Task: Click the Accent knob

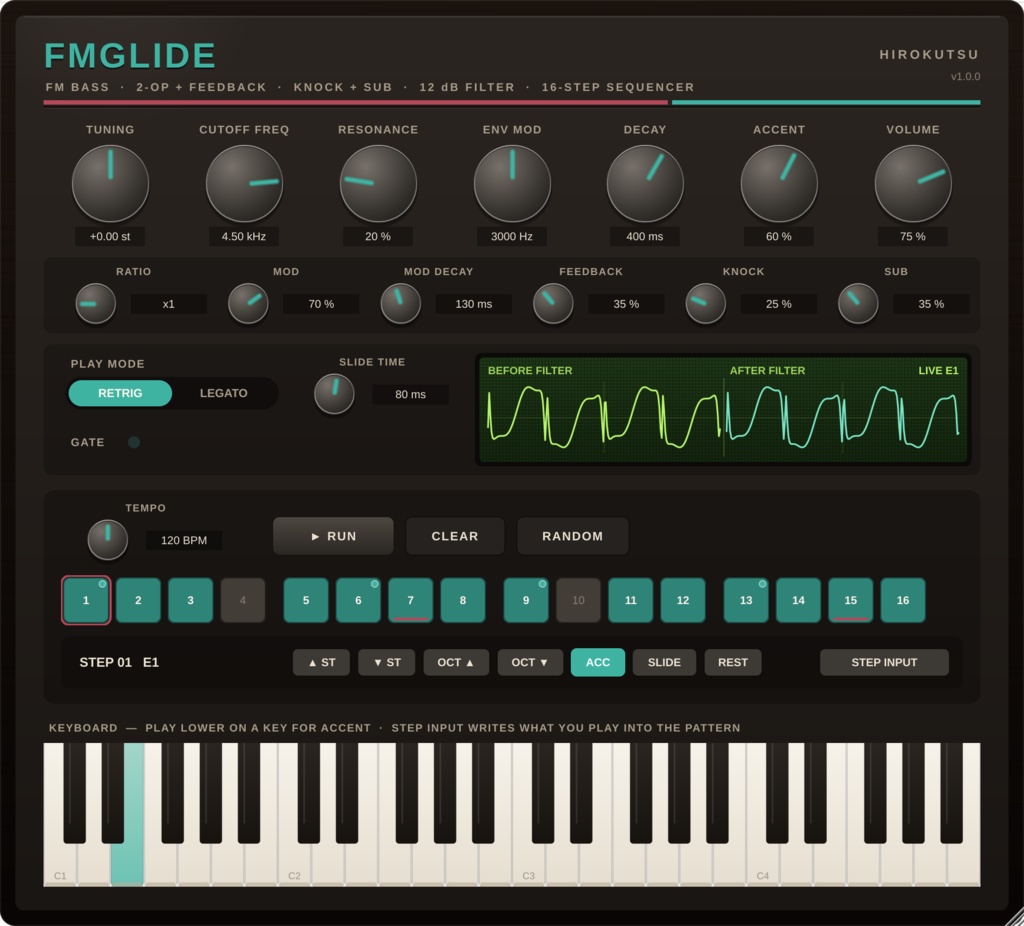Action: tap(779, 184)
